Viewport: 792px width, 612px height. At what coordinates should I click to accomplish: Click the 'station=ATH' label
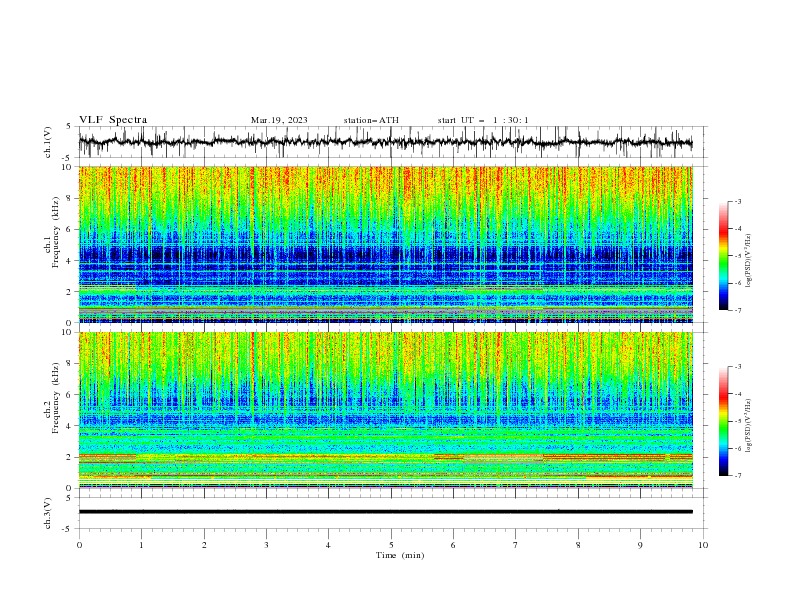(371, 120)
